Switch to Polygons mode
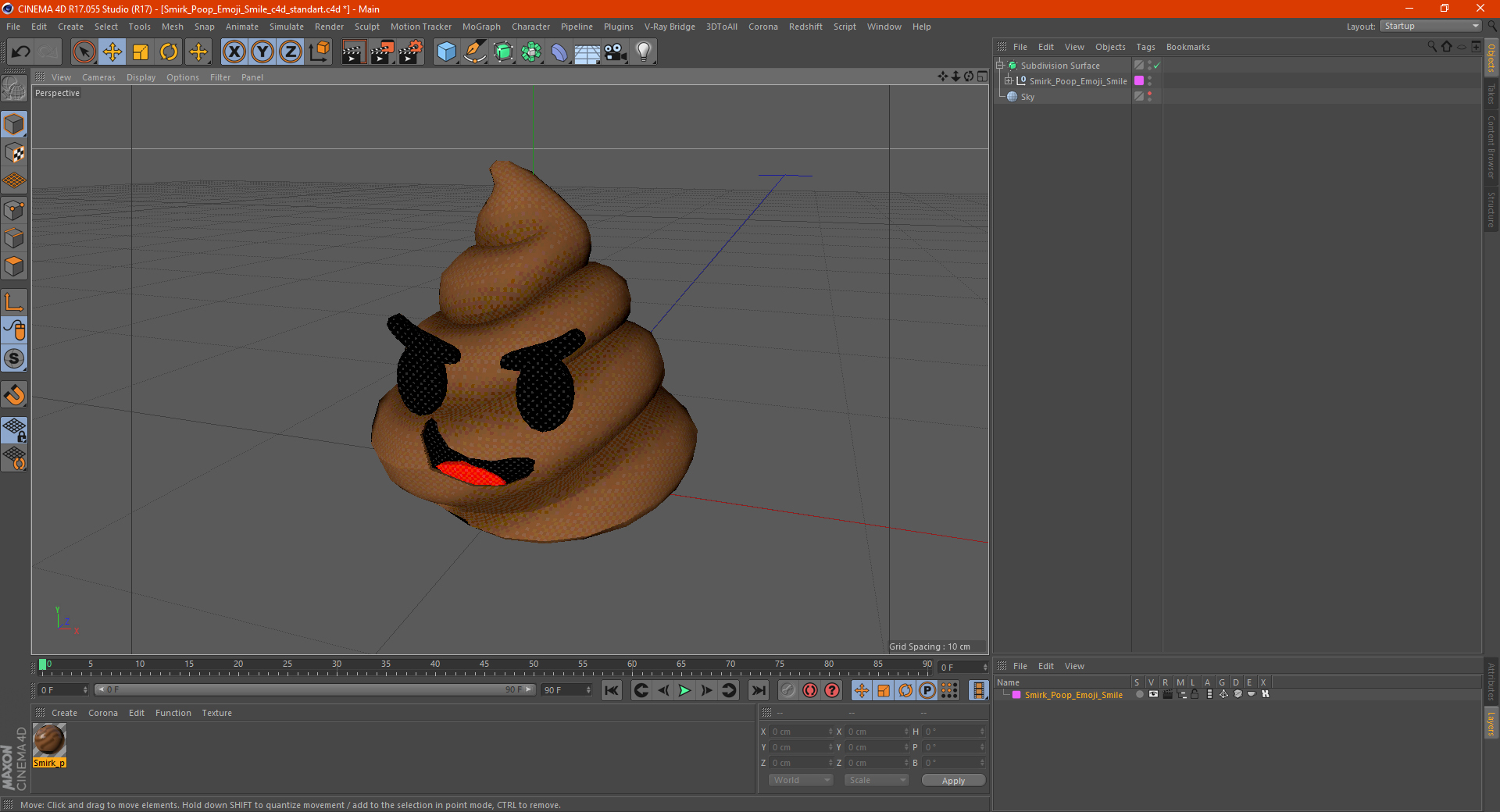 [14, 266]
